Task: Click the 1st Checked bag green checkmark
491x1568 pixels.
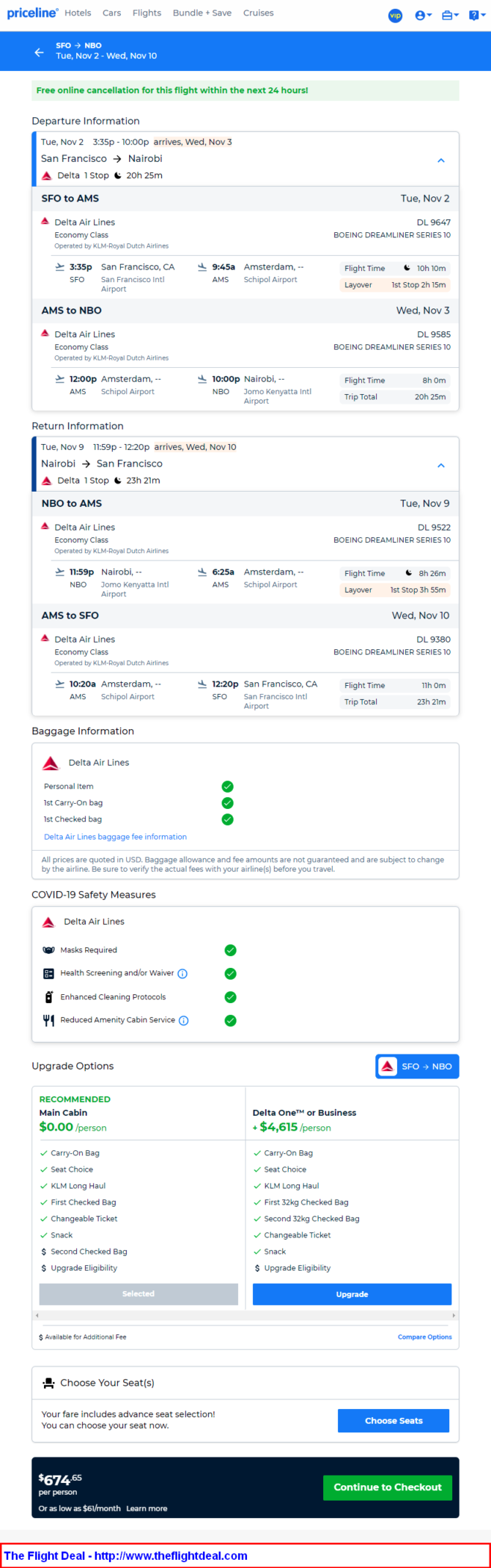Action: coord(228,820)
